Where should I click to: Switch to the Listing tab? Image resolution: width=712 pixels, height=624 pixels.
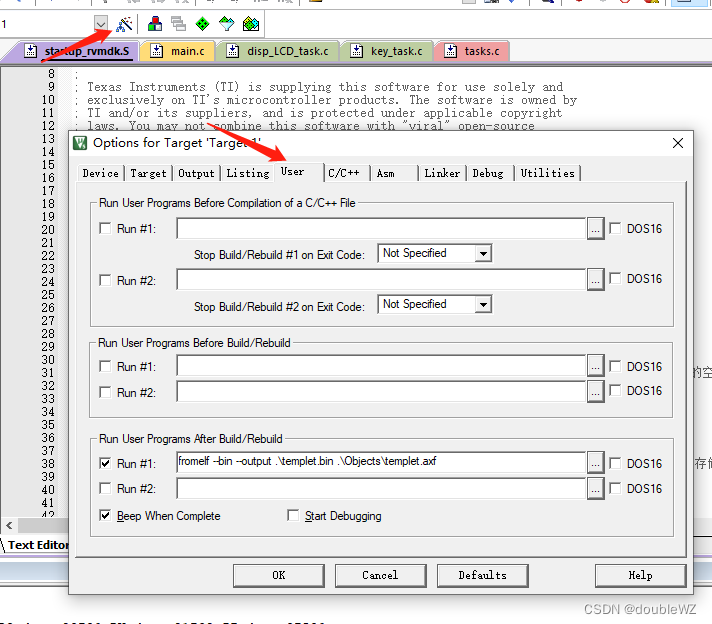tap(247, 173)
